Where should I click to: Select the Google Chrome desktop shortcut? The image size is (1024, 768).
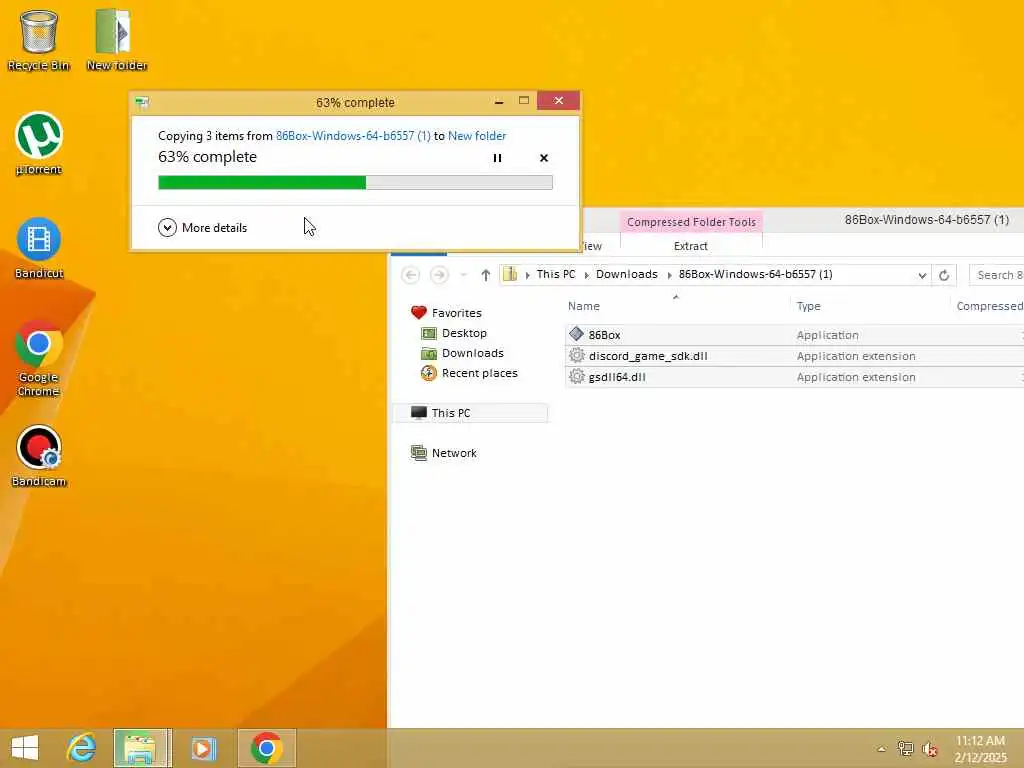[x=39, y=358]
